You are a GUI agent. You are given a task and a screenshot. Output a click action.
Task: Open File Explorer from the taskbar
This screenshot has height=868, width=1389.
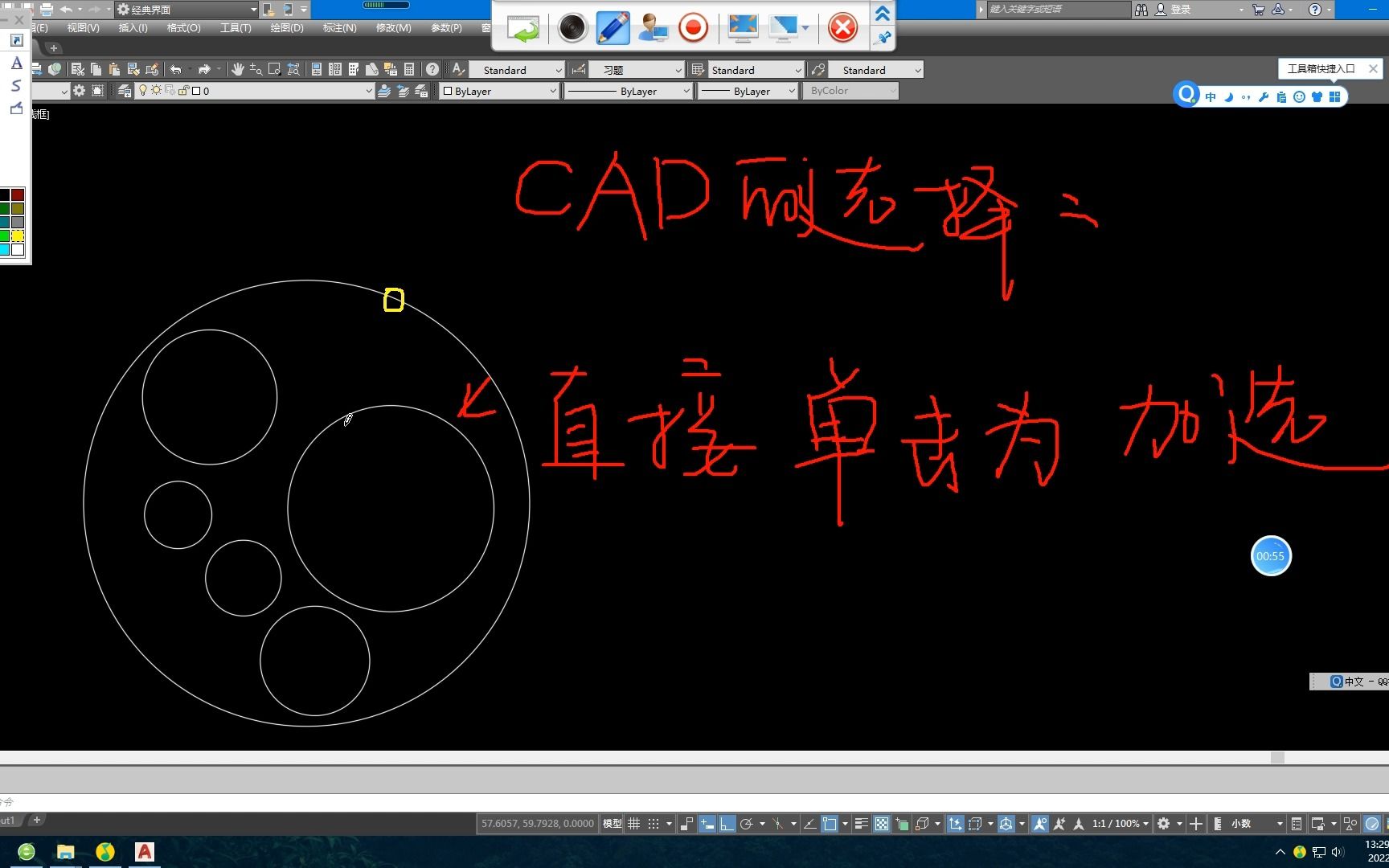65,852
